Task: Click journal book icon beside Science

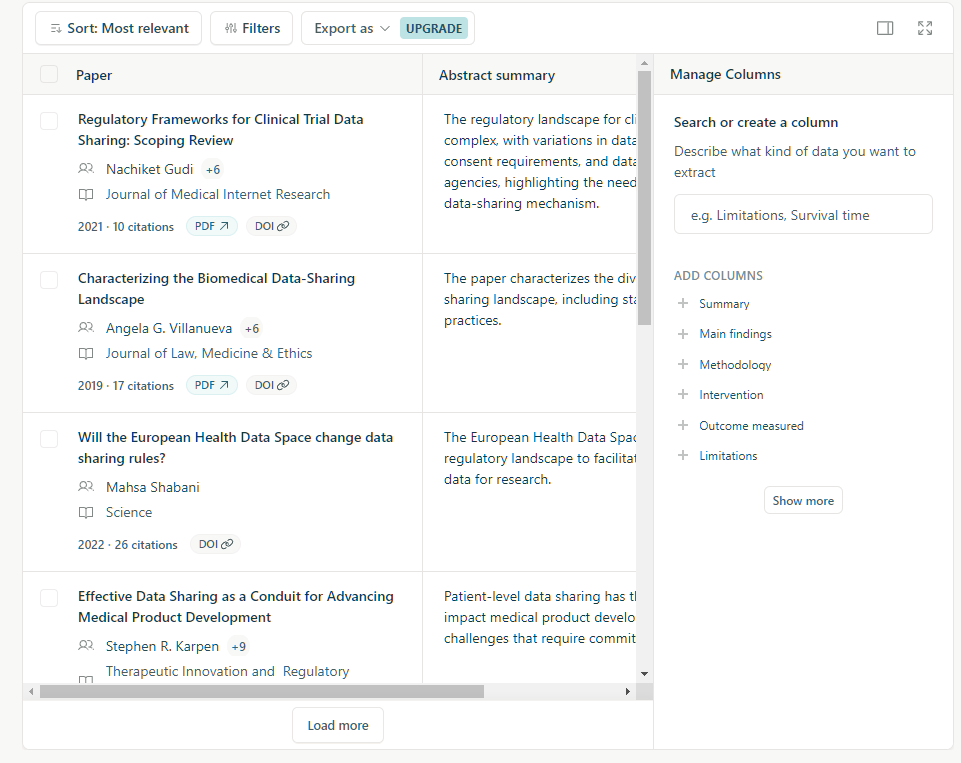Action: (86, 512)
